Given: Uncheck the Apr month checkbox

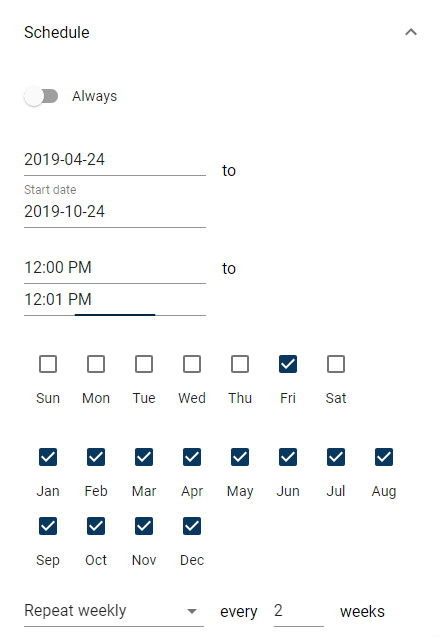Looking at the screenshot, I should [x=192, y=457].
